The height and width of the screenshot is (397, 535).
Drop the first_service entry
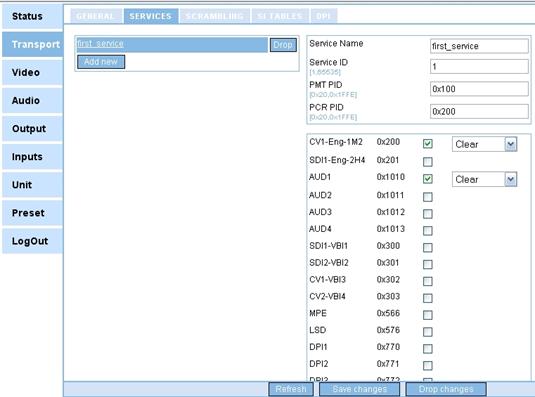click(283, 45)
